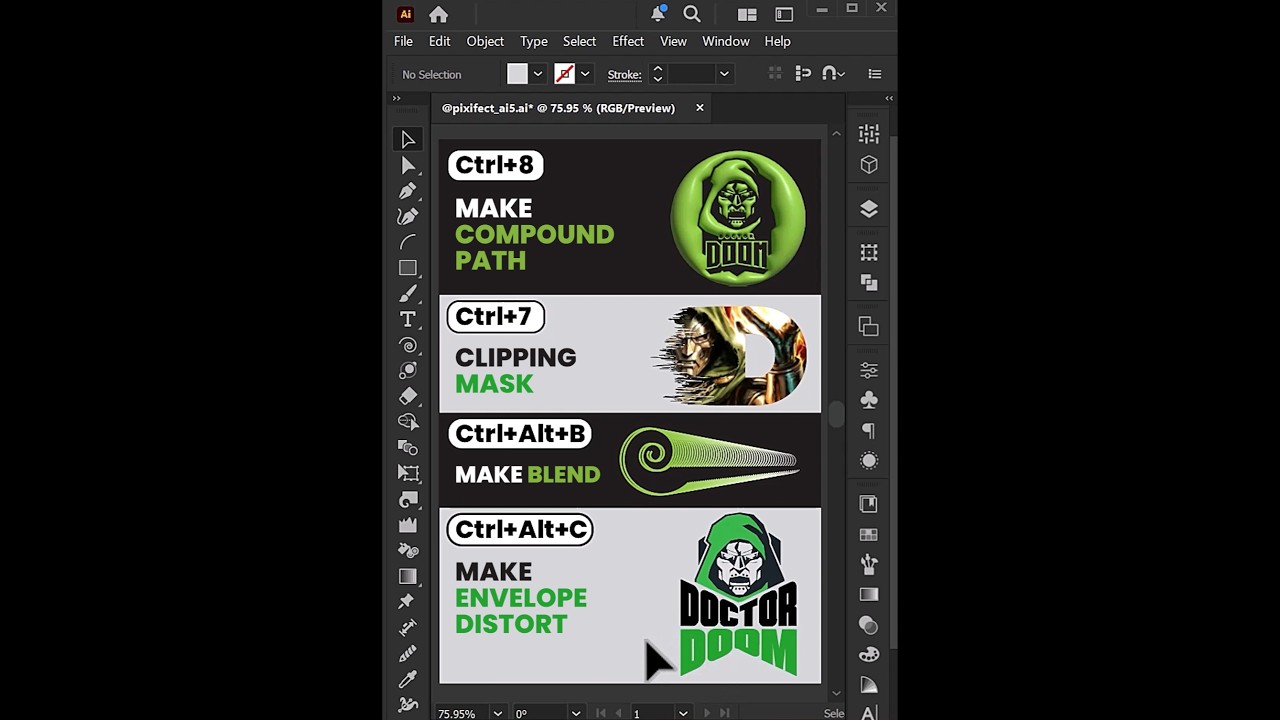The image size is (1280, 720).
Task: Click the stroke color swatch with red slash
Action: point(564,74)
